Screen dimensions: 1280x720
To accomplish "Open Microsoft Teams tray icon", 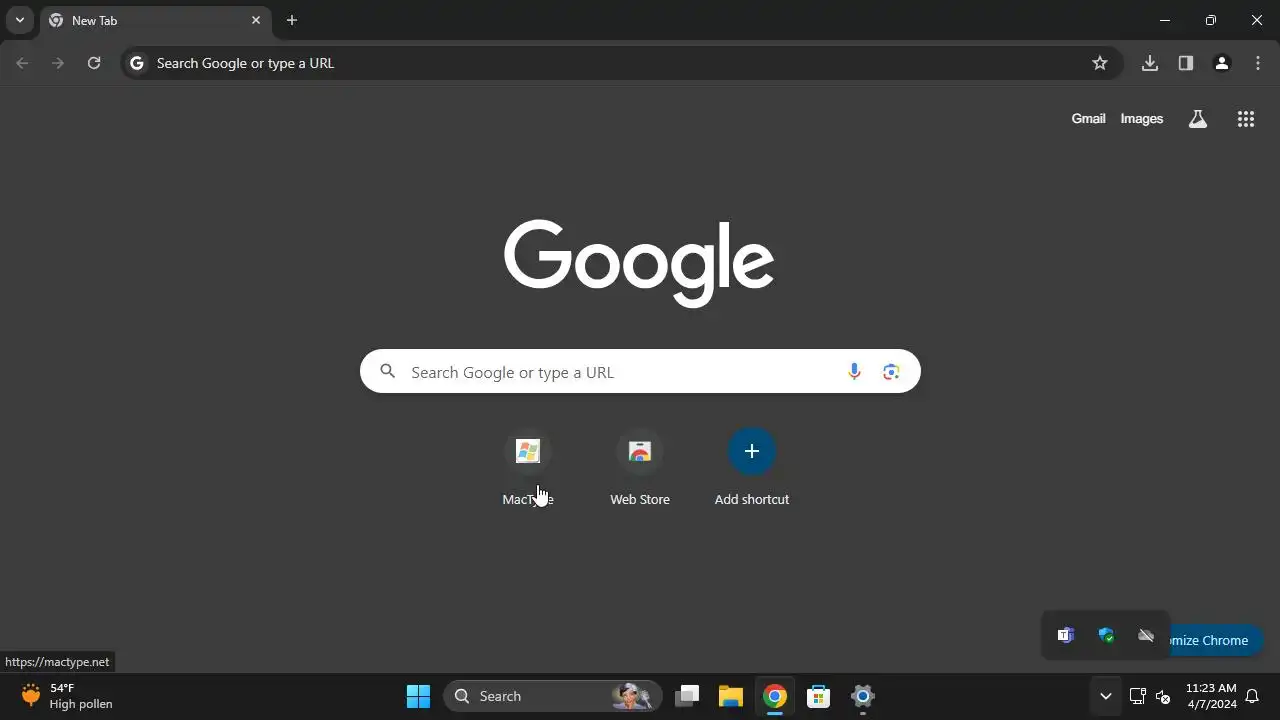I will pos(1066,635).
